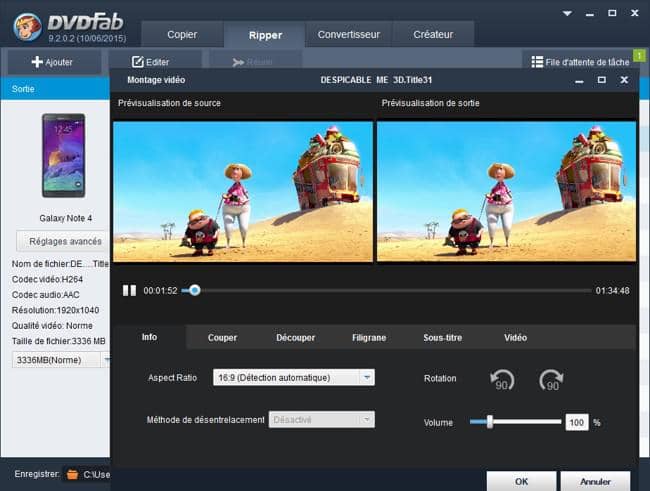Screen dimensions: 650x491
Task: Select the Ripper module tab
Action: (265, 35)
